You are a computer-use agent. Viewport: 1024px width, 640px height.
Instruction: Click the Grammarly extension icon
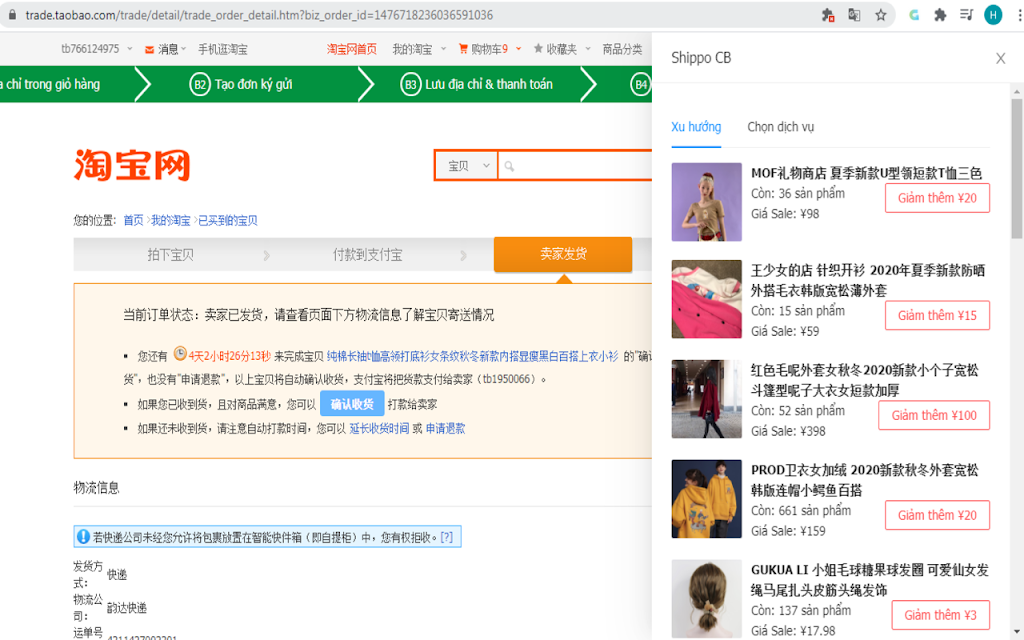click(x=914, y=15)
